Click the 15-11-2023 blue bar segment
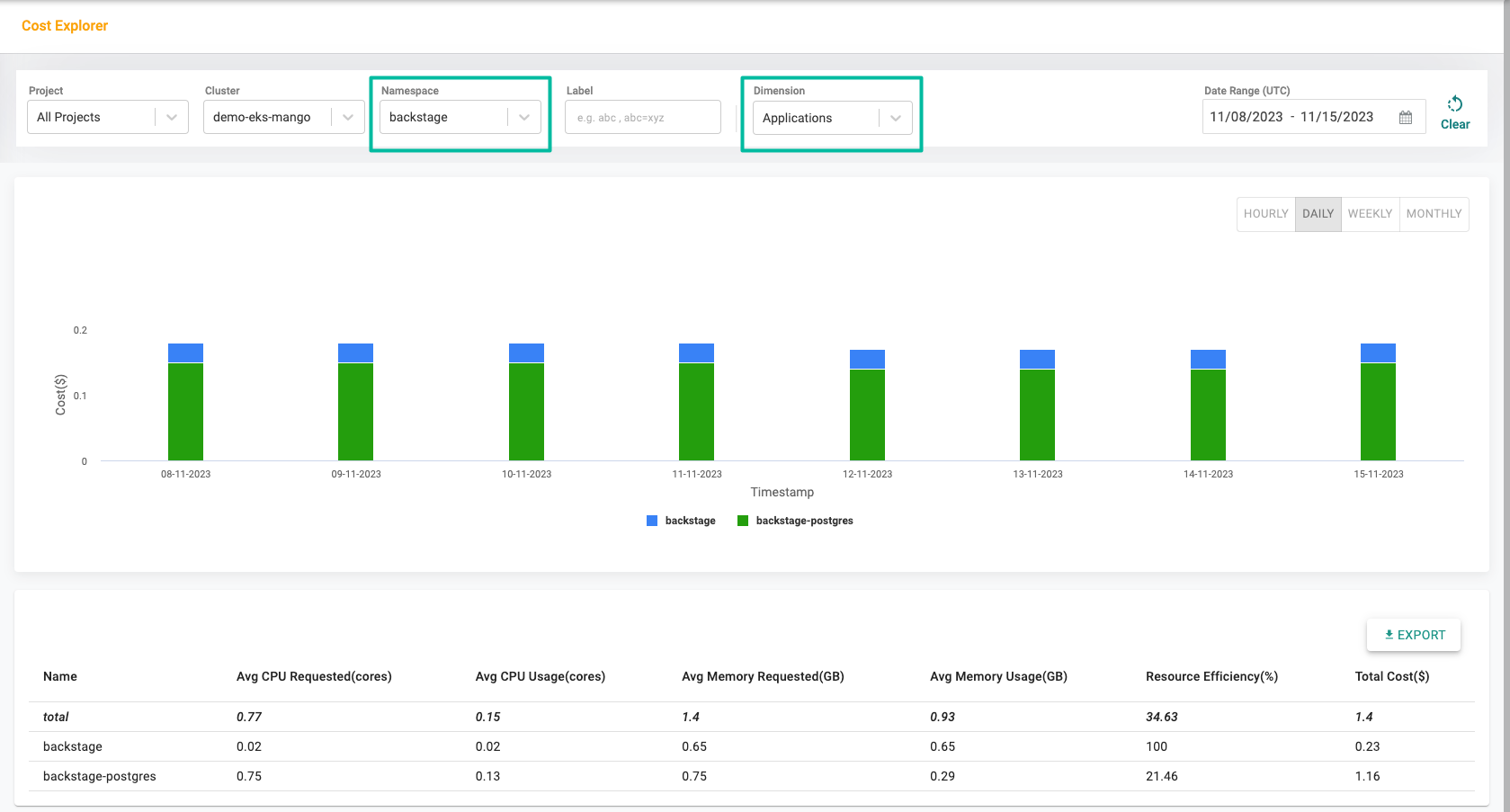The width and height of the screenshot is (1510, 812). coord(1378,352)
